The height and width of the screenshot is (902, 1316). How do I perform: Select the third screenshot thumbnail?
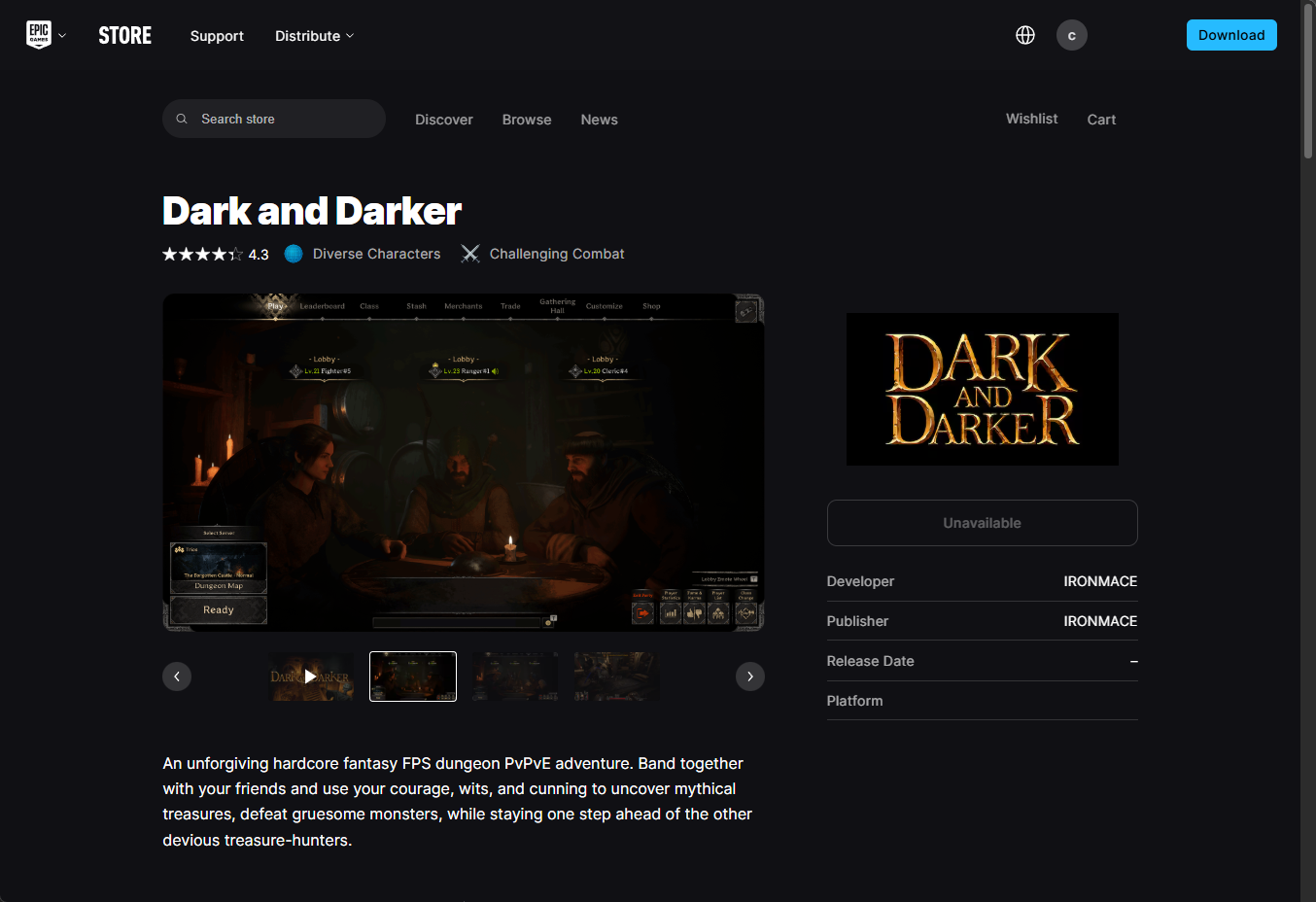(x=515, y=676)
